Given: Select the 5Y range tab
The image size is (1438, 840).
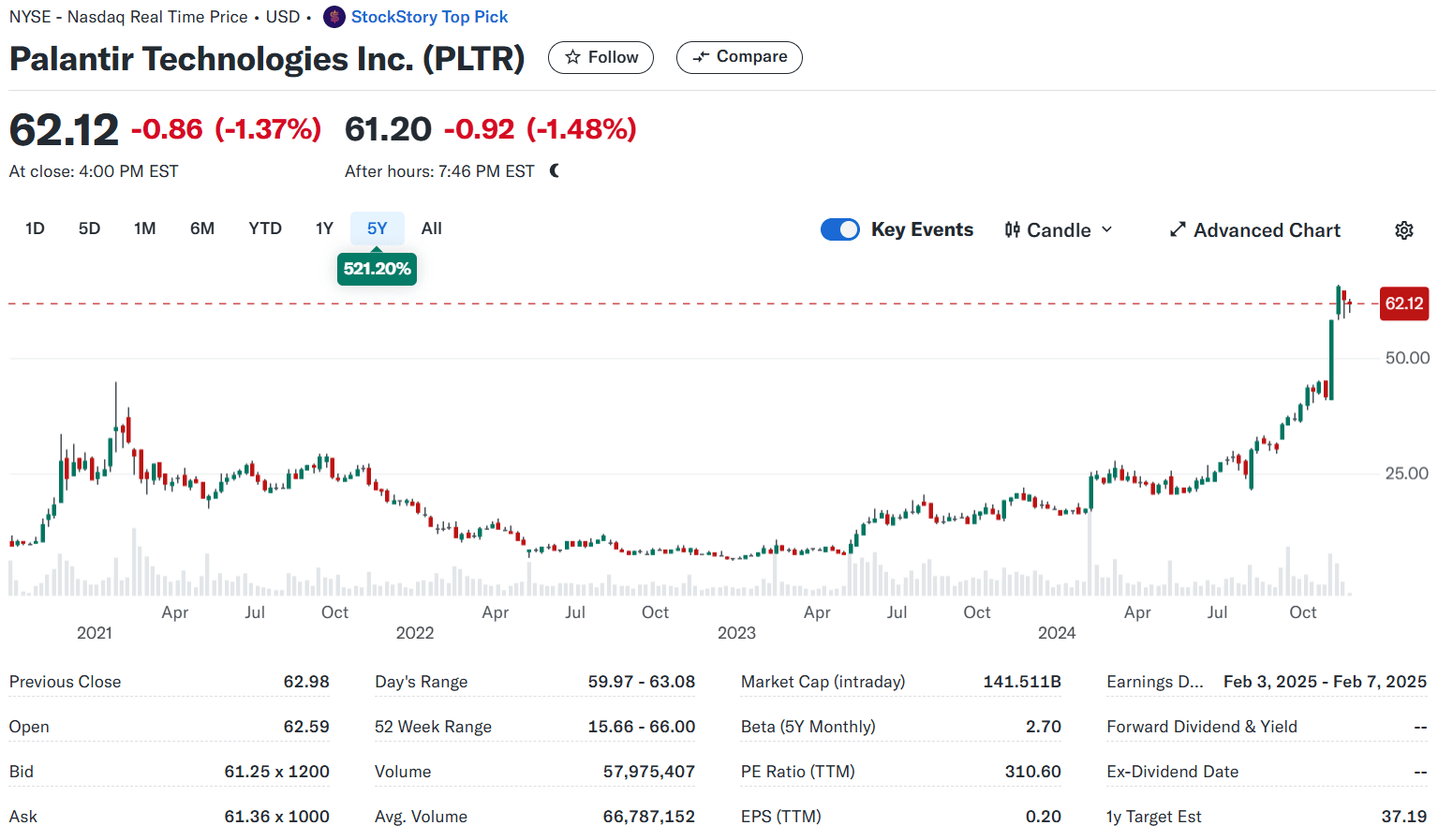Looking at the screenshot, I should pyautogui.click(x=378, y=228).
